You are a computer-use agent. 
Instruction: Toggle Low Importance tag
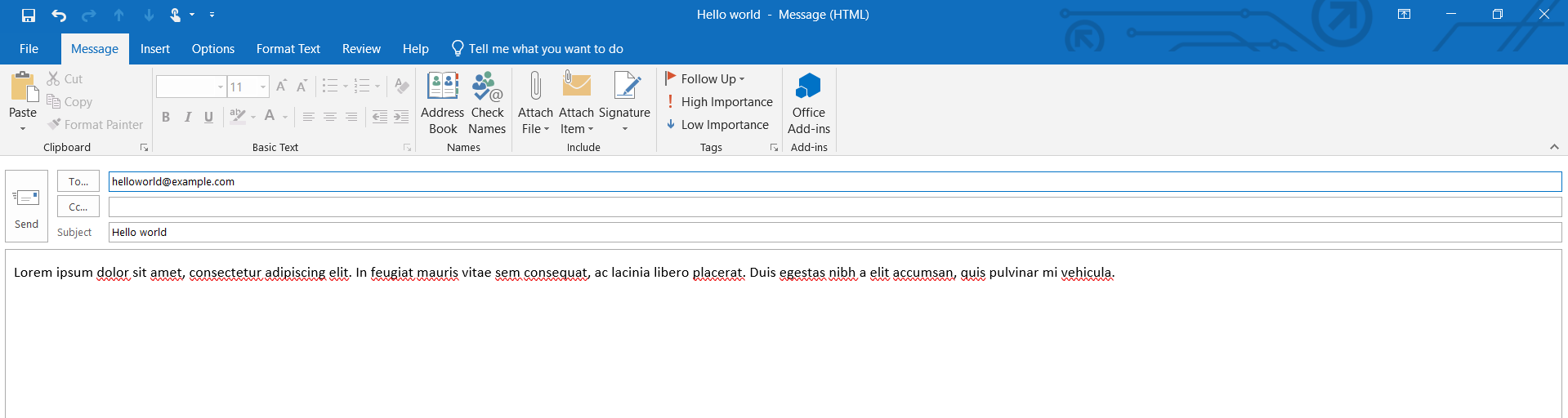717,125
